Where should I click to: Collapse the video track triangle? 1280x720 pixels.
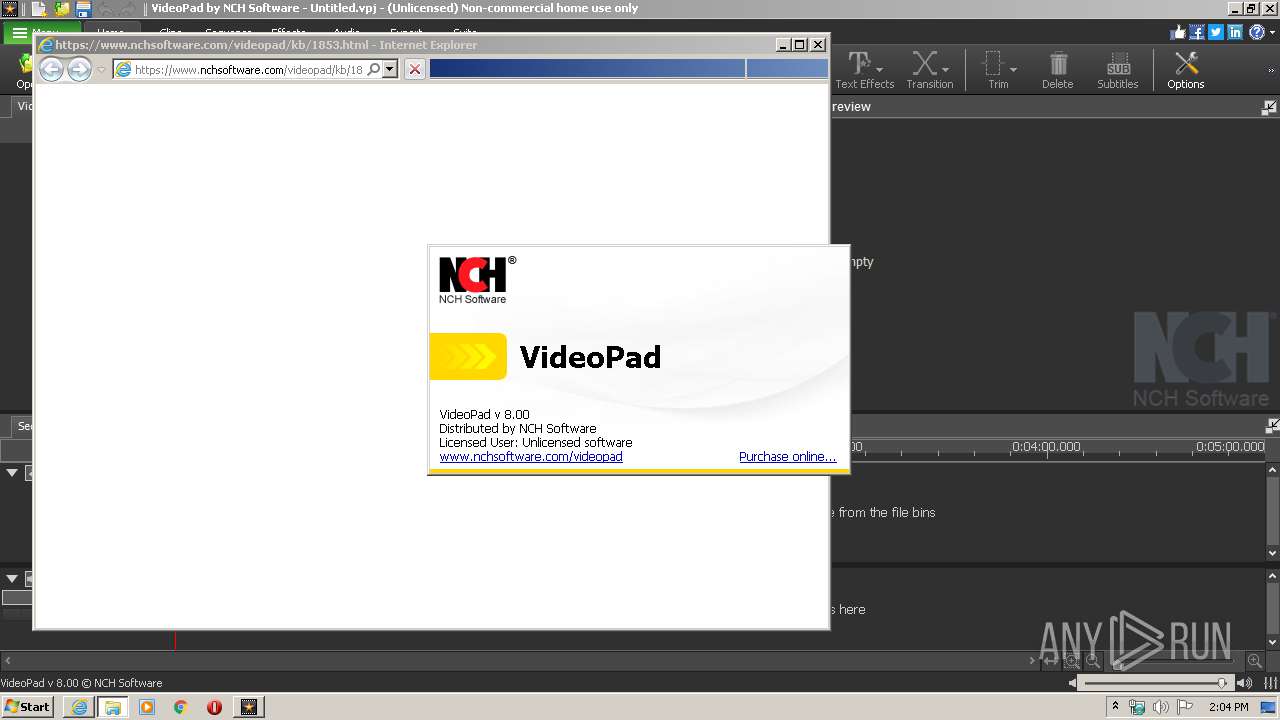coord(12,472)
